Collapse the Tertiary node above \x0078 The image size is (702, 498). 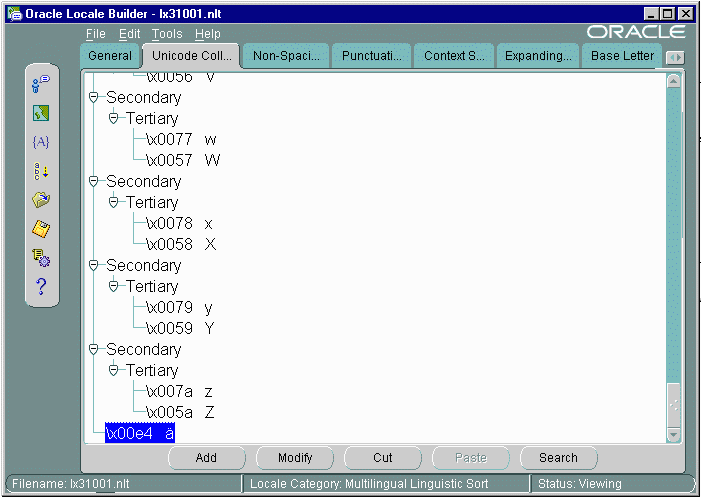pos(113,203)
